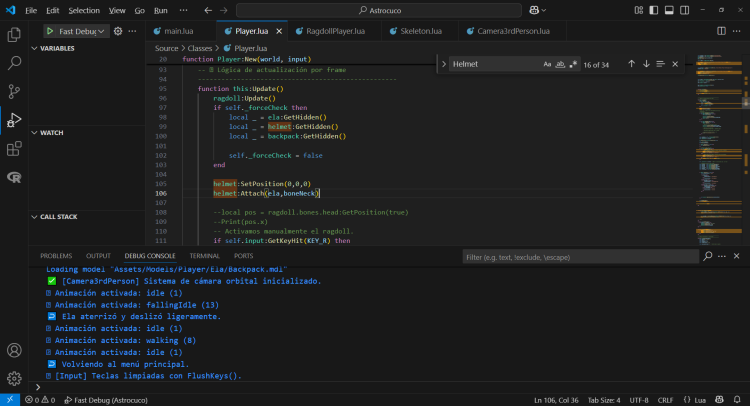Start debugging with green play button
750x406 pixels.
[49, 31]
